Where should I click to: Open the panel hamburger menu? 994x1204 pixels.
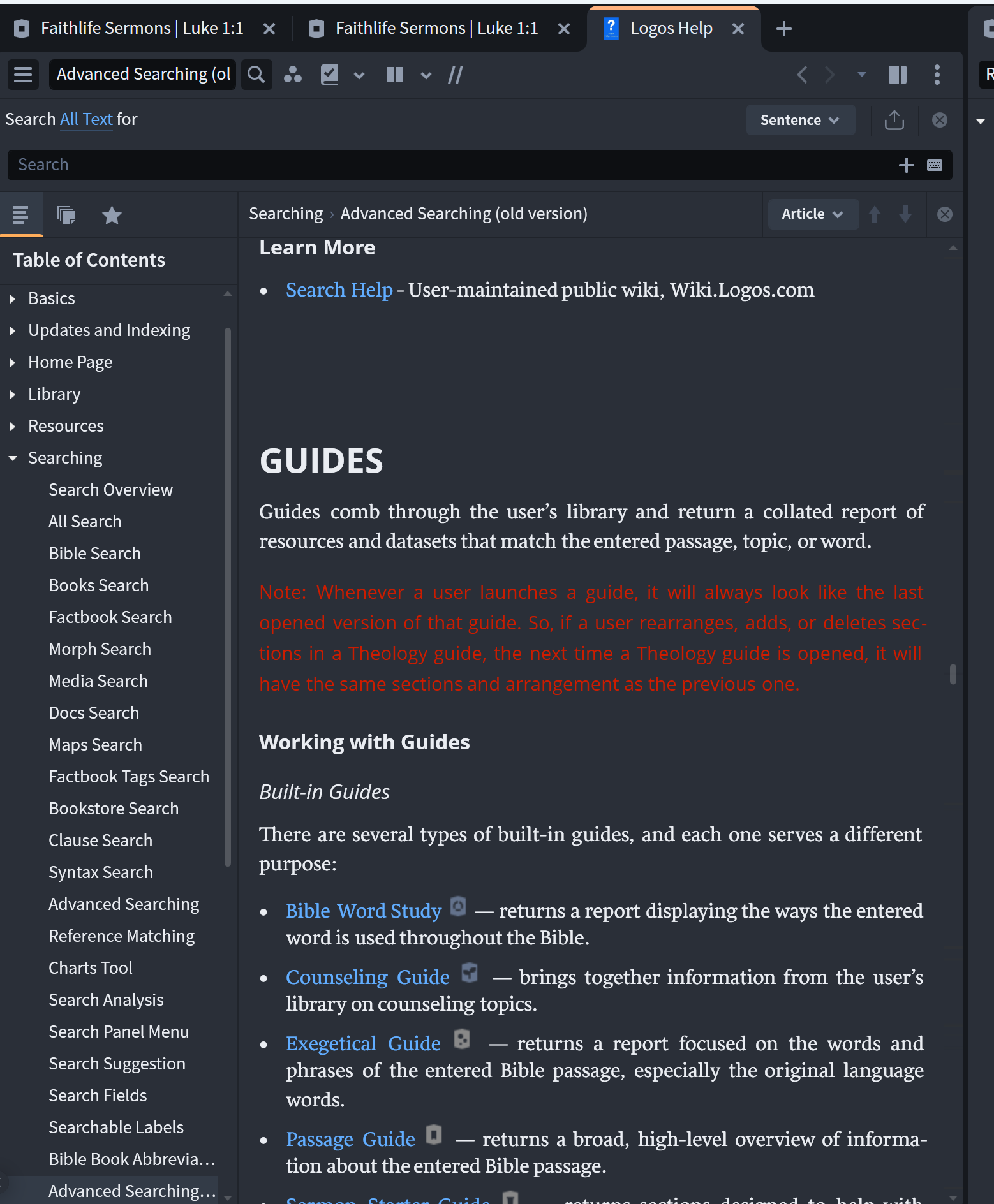23,75
